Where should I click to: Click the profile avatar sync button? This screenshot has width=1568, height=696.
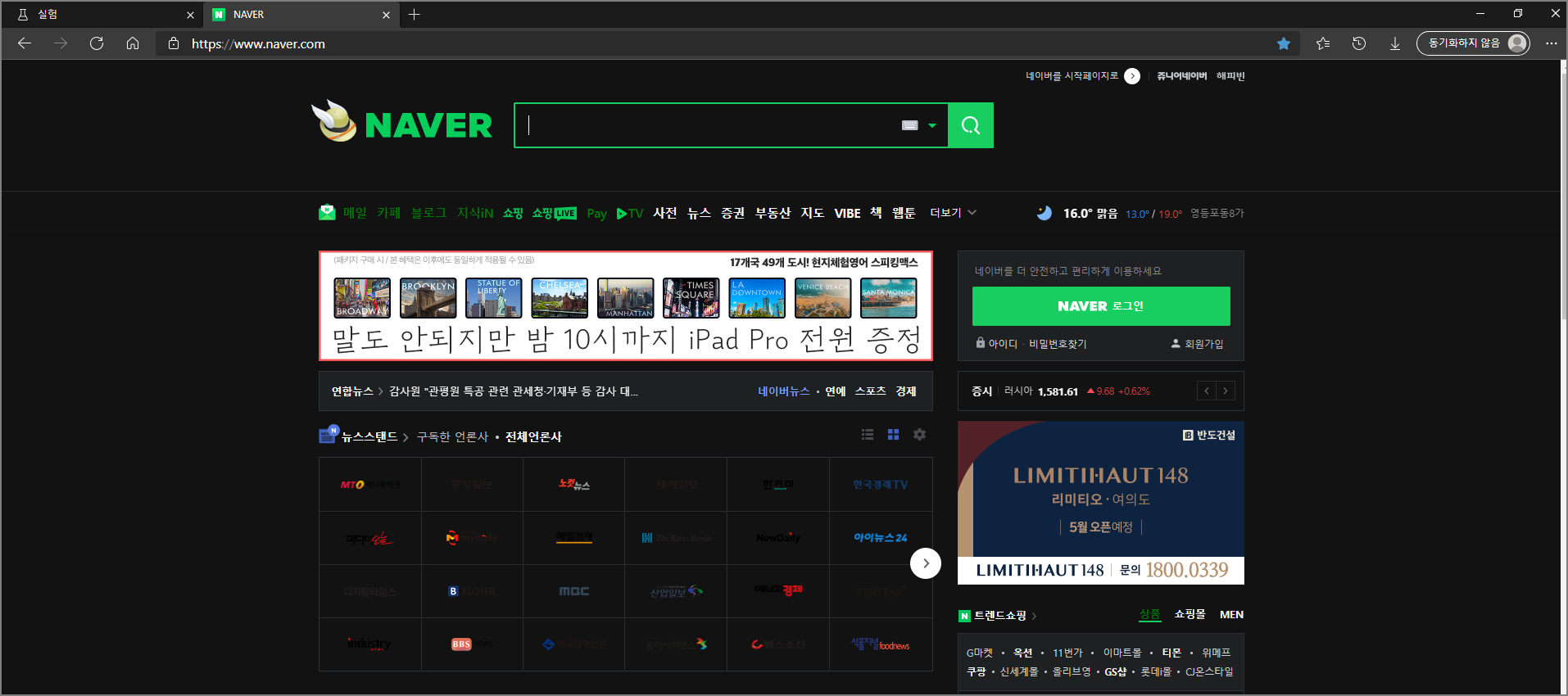coord(1473,43)
